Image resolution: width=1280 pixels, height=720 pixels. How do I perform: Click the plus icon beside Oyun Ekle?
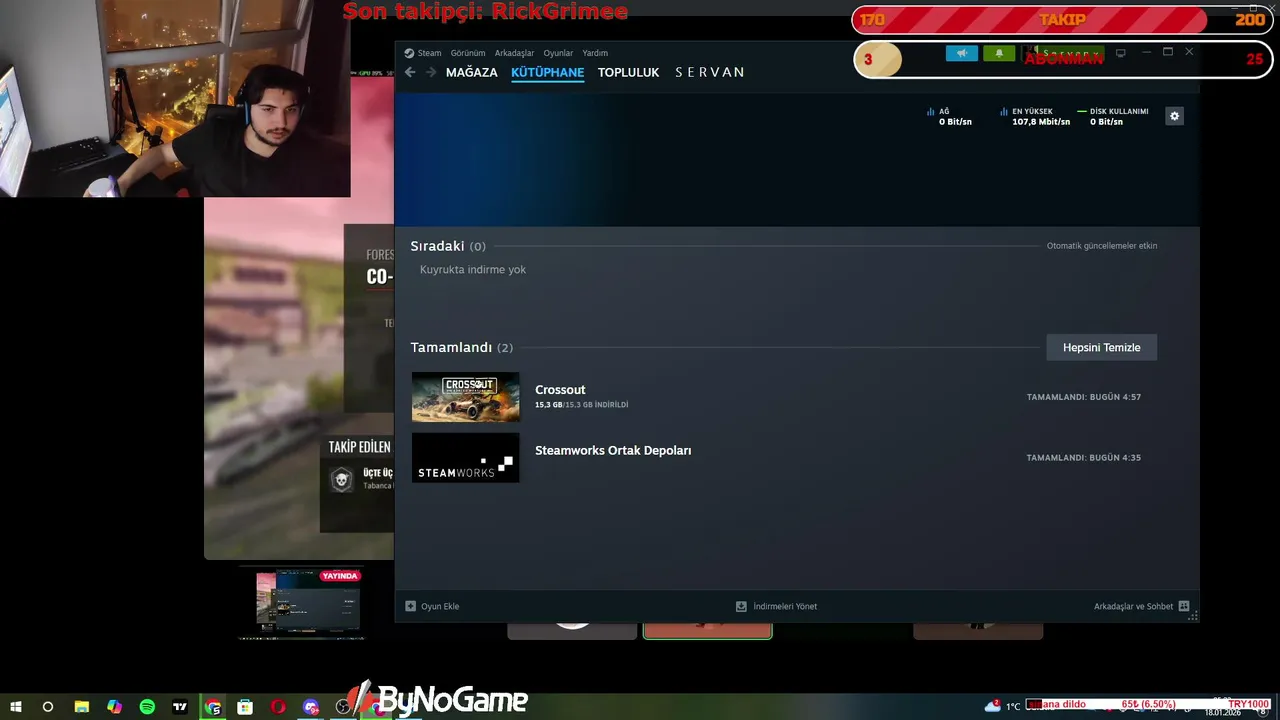[x=410, y=606]
